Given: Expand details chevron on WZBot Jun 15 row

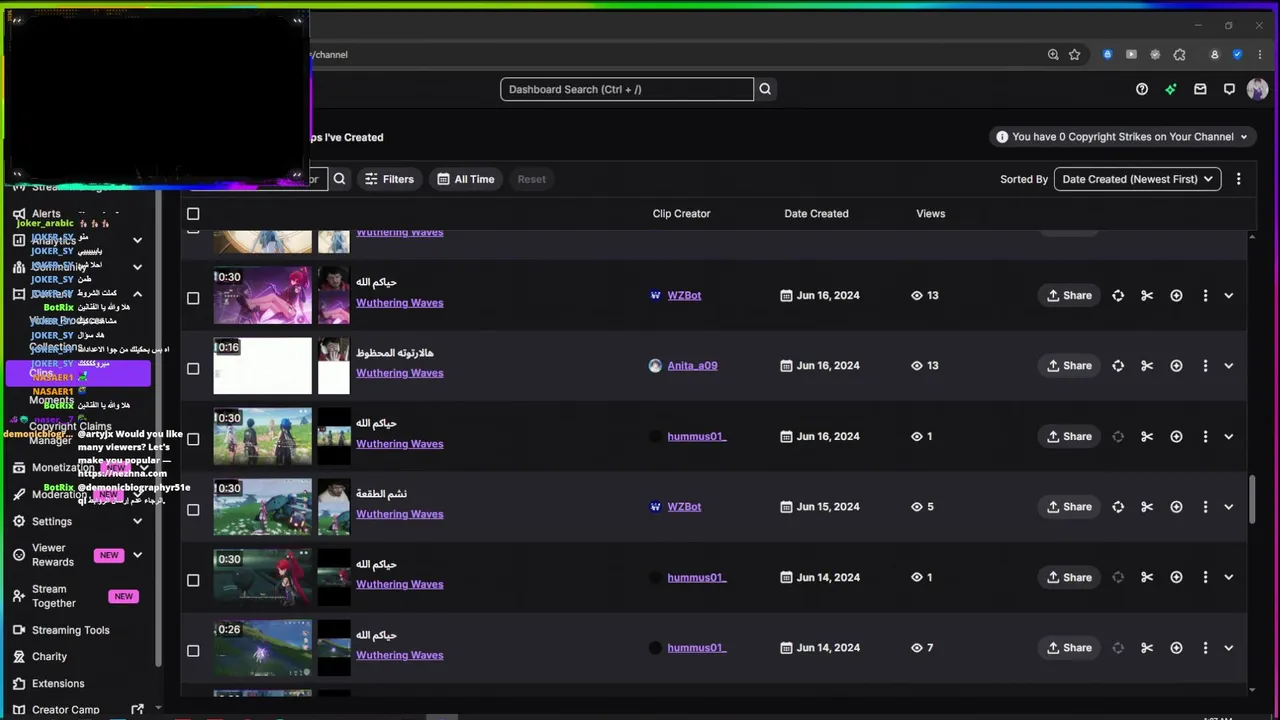Looking at the screenshot, I should 1229,507.
